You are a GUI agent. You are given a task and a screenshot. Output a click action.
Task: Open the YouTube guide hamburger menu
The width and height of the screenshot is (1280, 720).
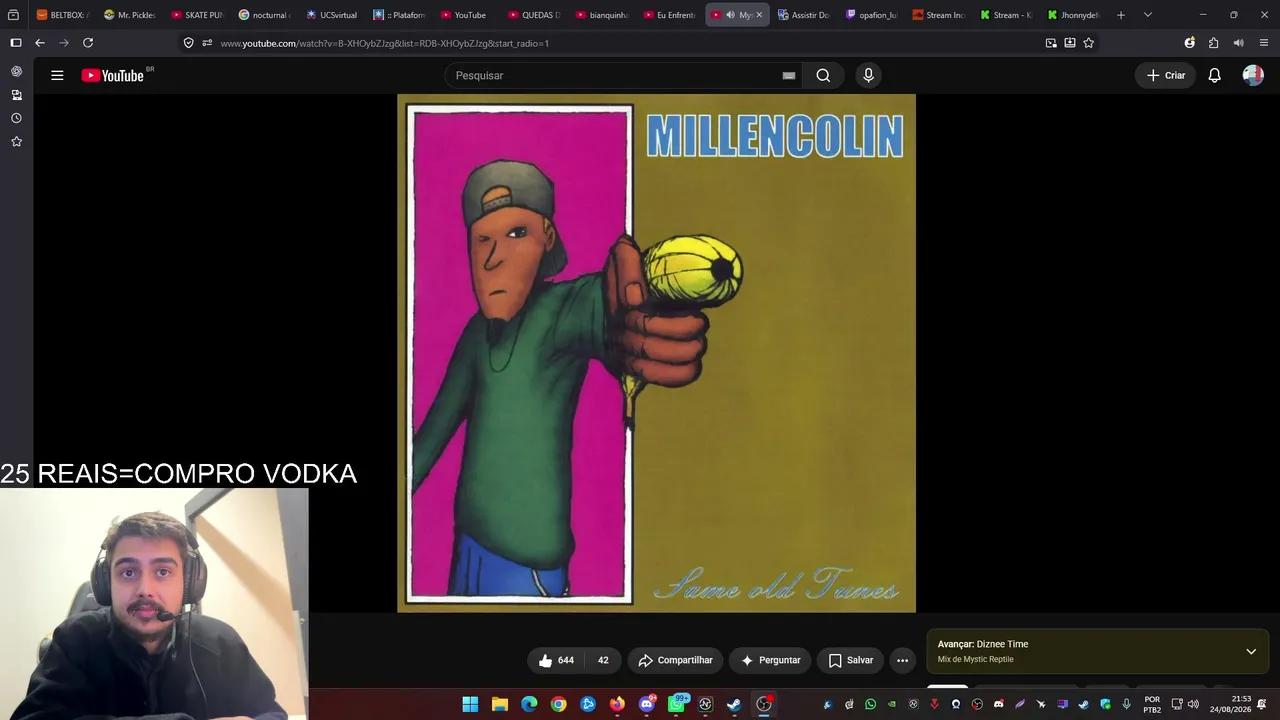click(57, 75)
